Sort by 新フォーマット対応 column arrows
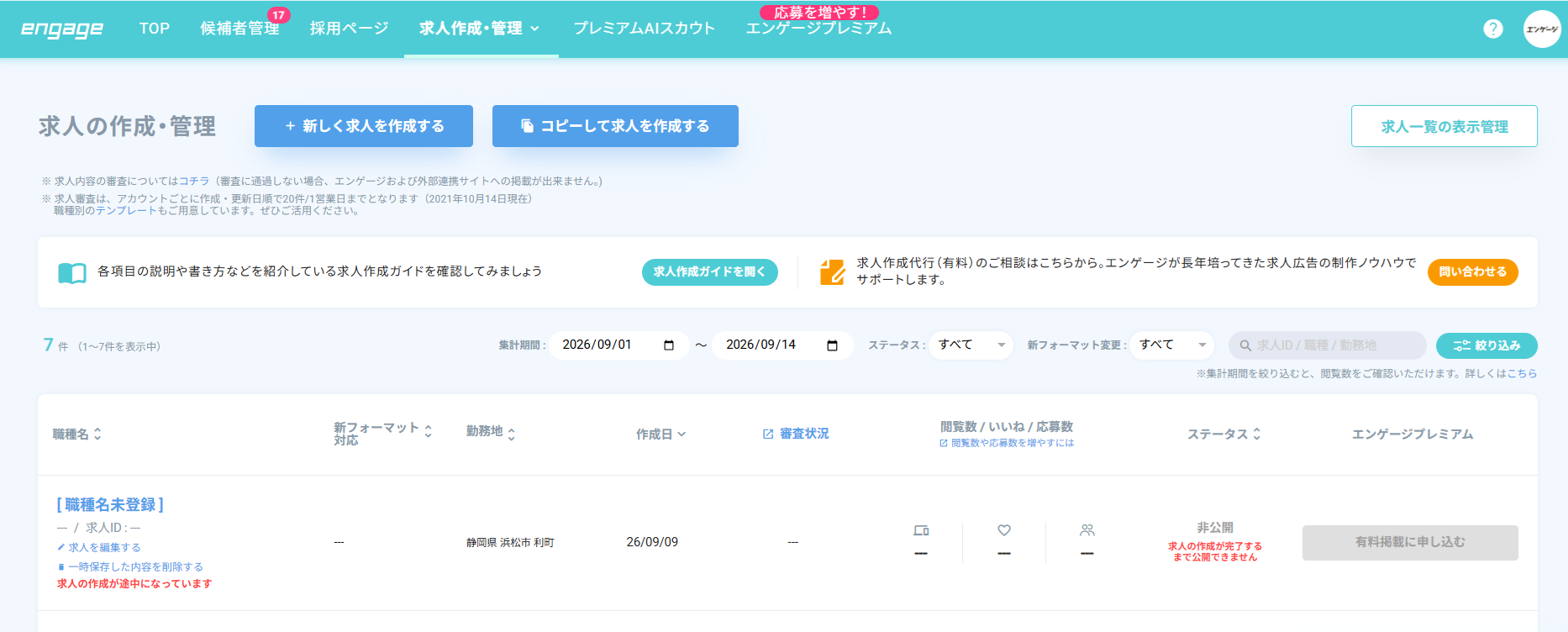 (x=429, y=431)
